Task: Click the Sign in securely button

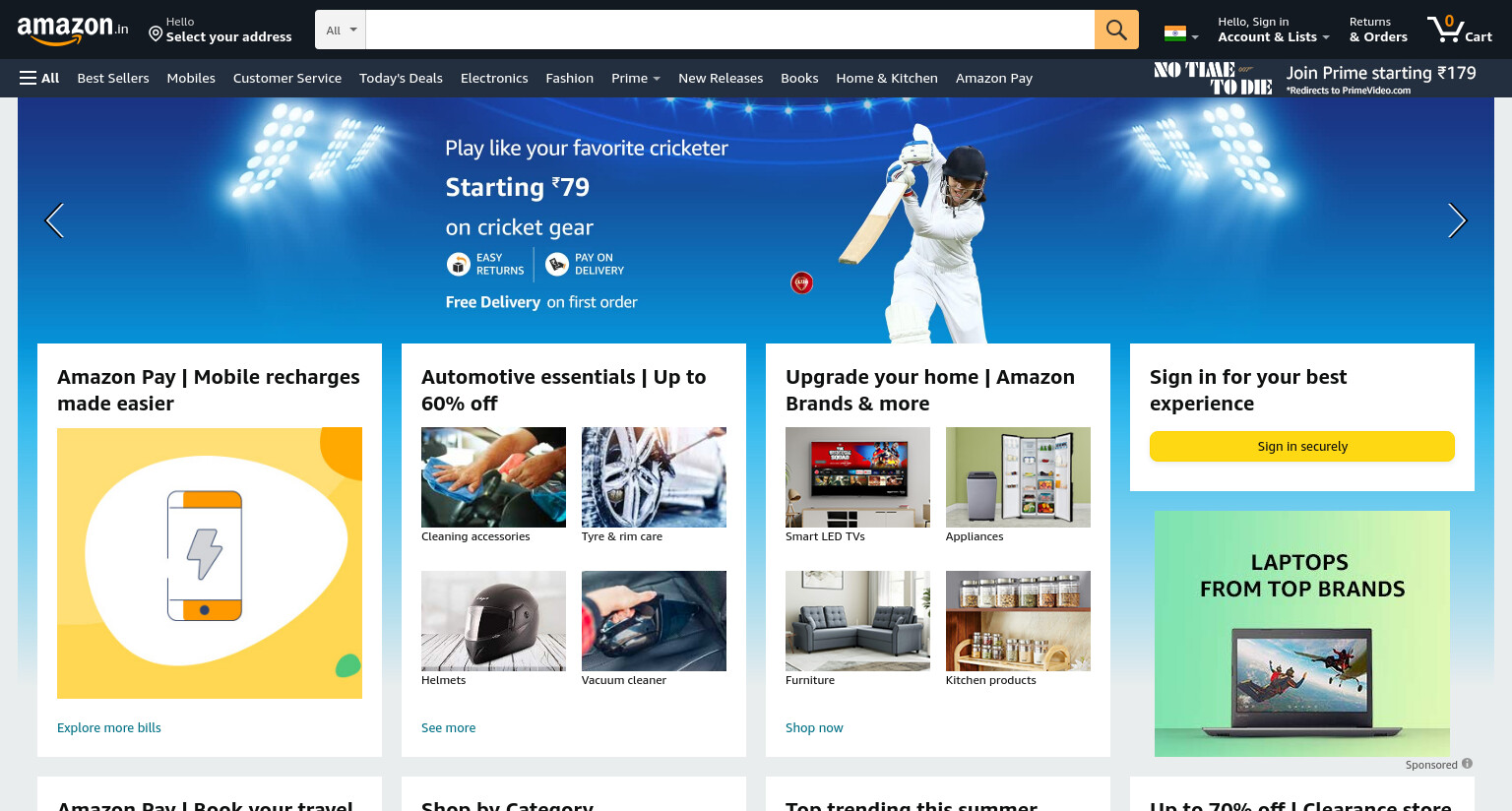Action: coord(1302,446)
